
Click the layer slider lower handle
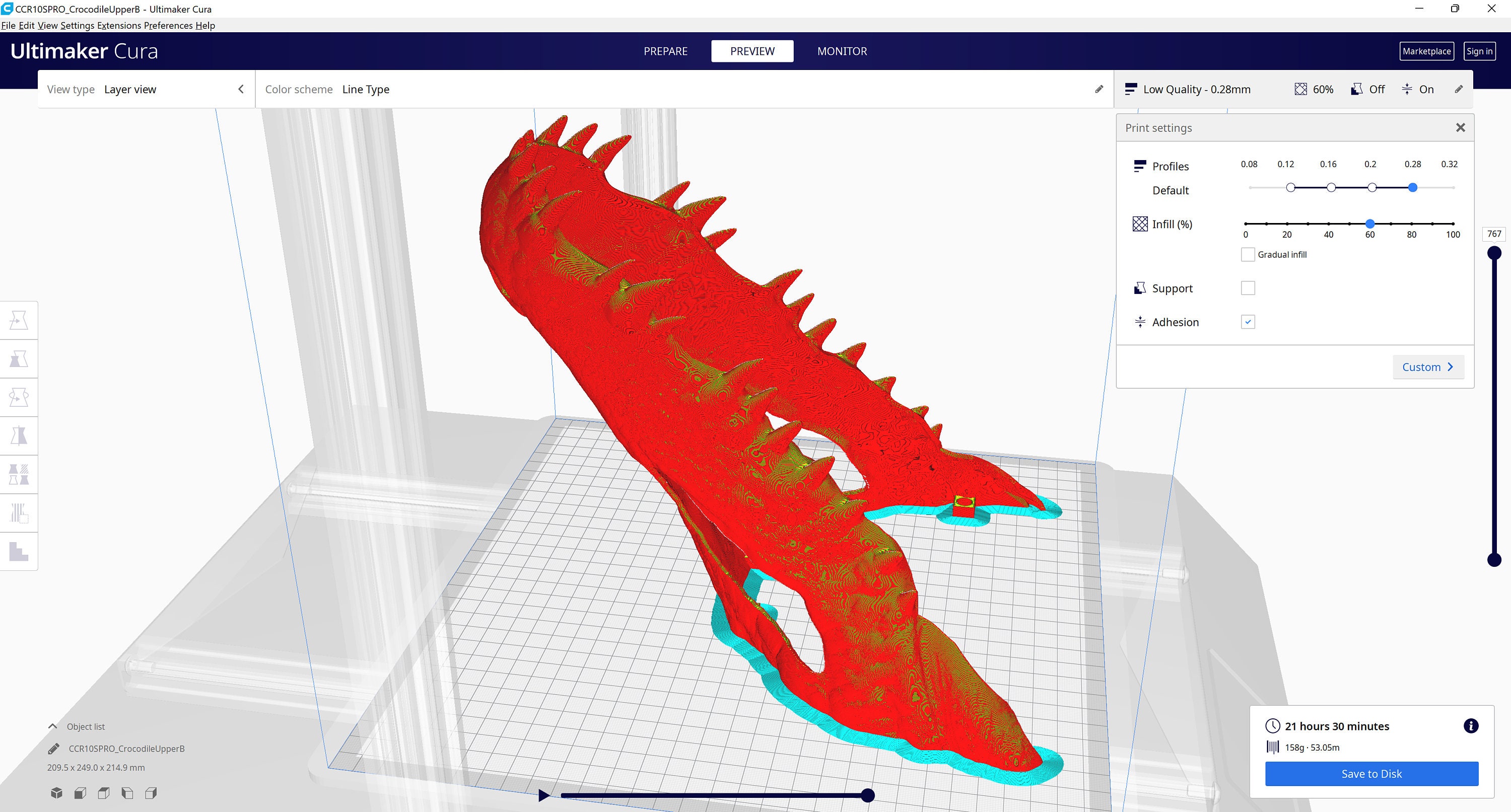(1494, 560)
